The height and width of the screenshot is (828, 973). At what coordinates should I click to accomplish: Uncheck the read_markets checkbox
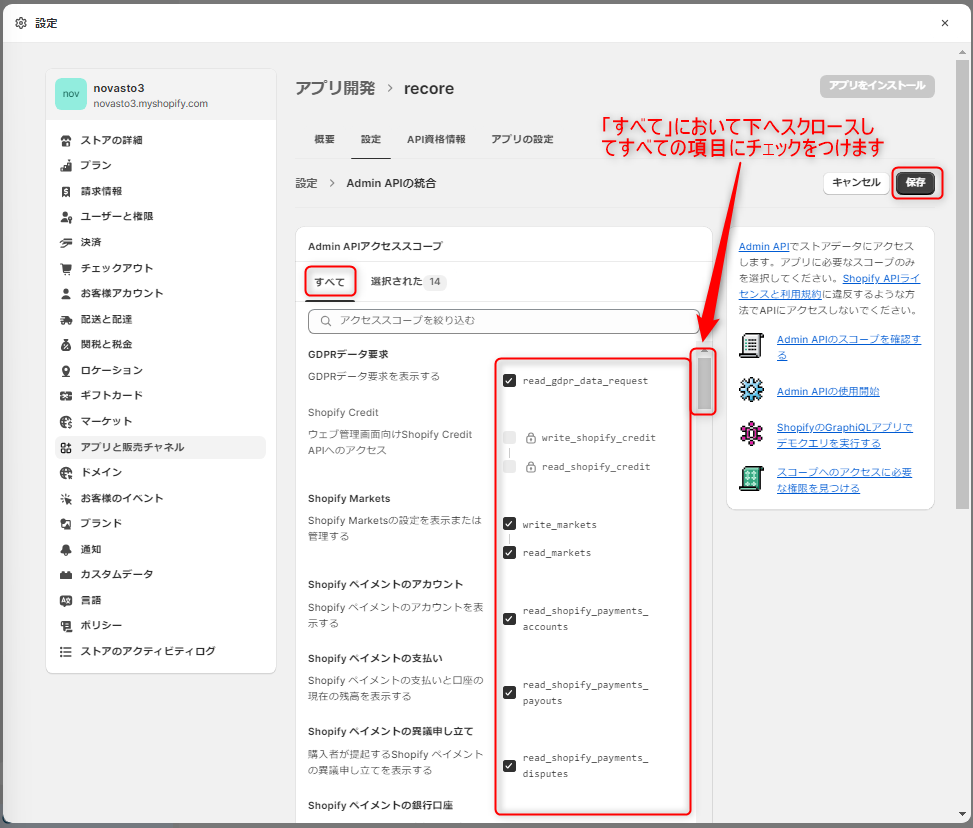[509, 552]
